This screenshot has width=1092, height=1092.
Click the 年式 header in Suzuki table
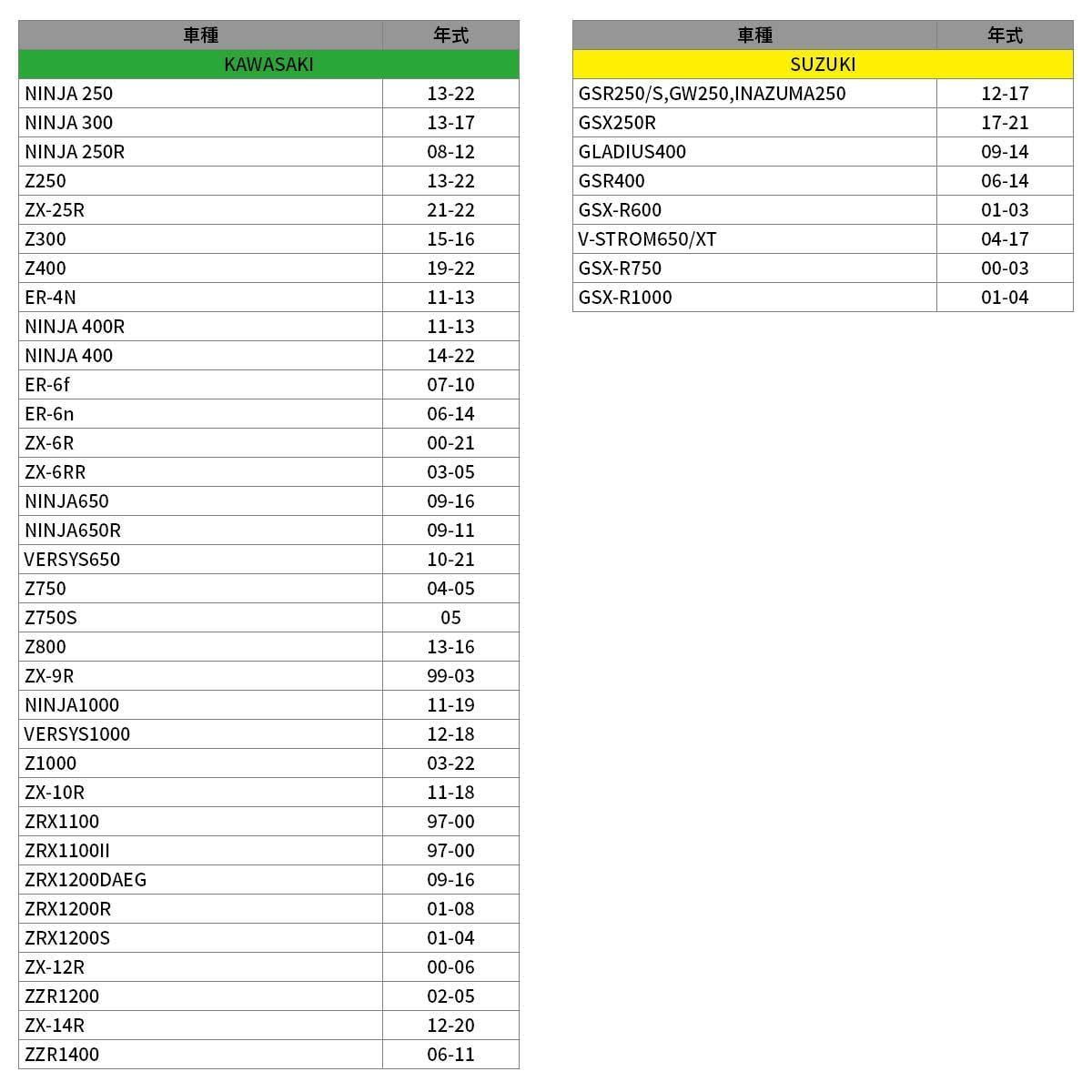pos(1005,35)
